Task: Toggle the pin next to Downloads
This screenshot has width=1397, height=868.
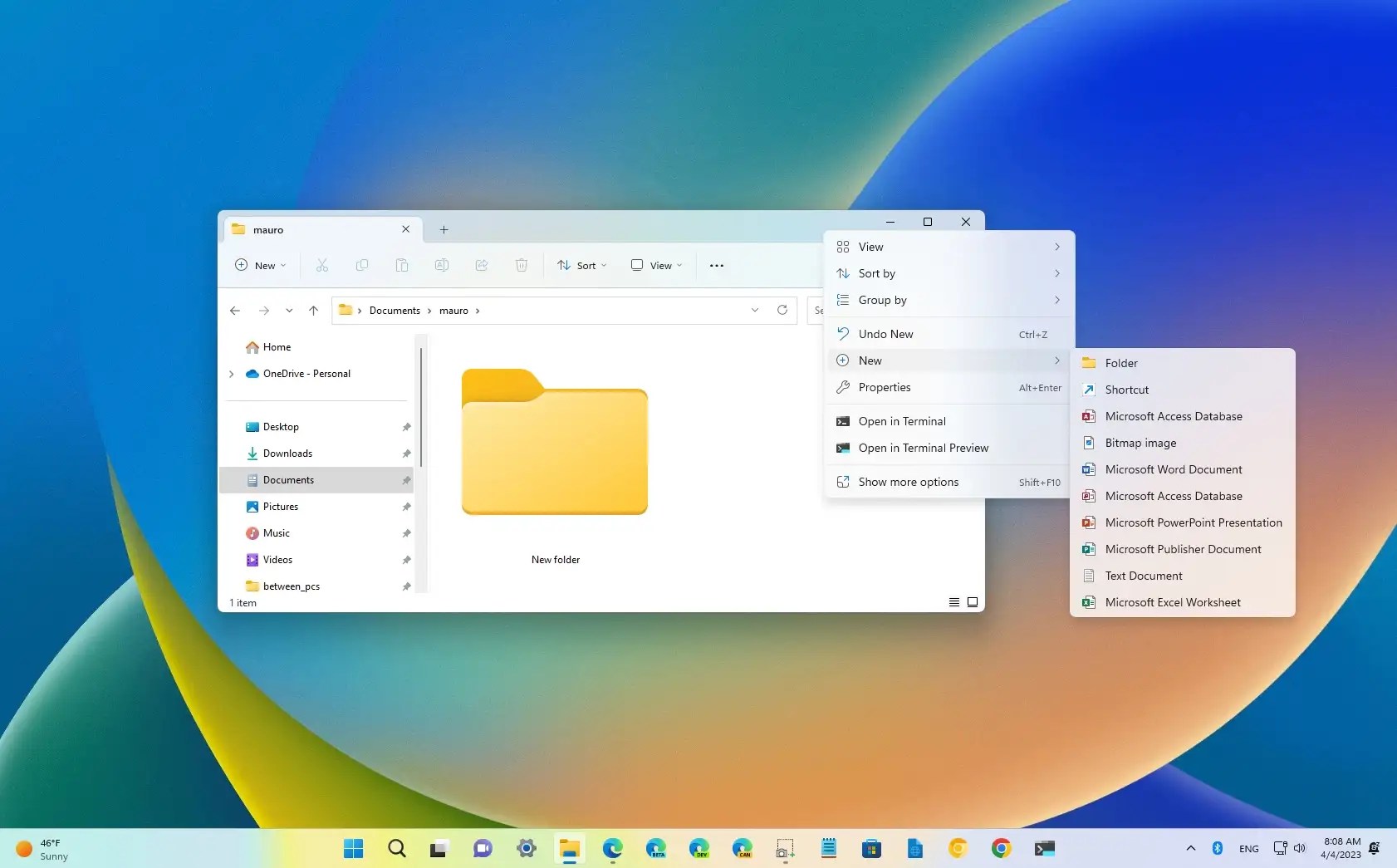Action: [406, 453]
